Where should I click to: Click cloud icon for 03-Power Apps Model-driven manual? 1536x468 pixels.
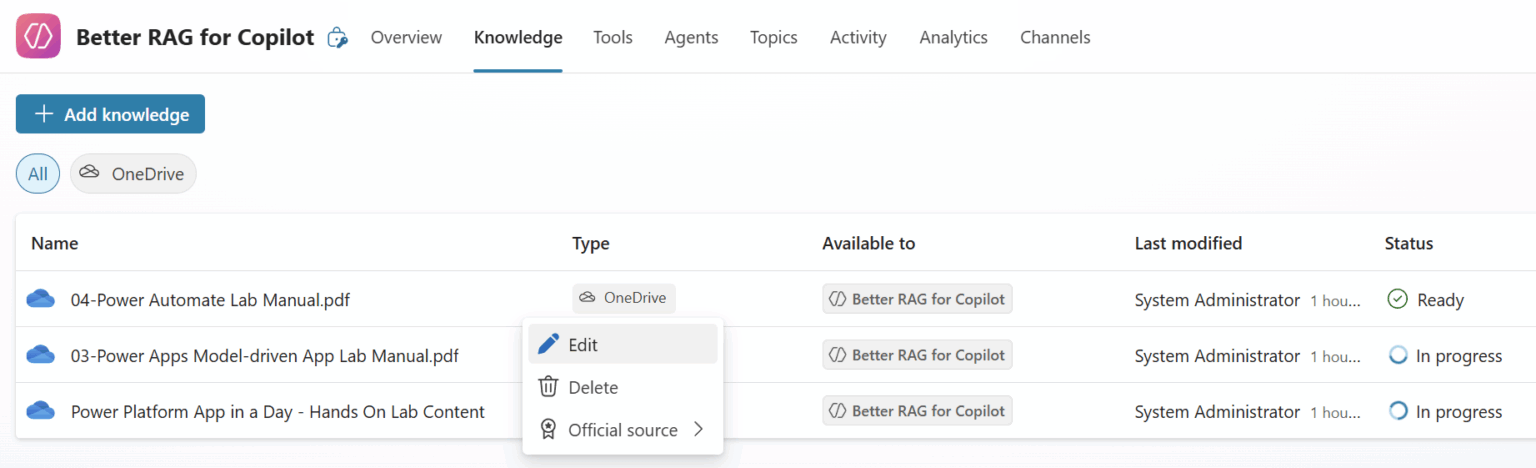coord(41,355)
